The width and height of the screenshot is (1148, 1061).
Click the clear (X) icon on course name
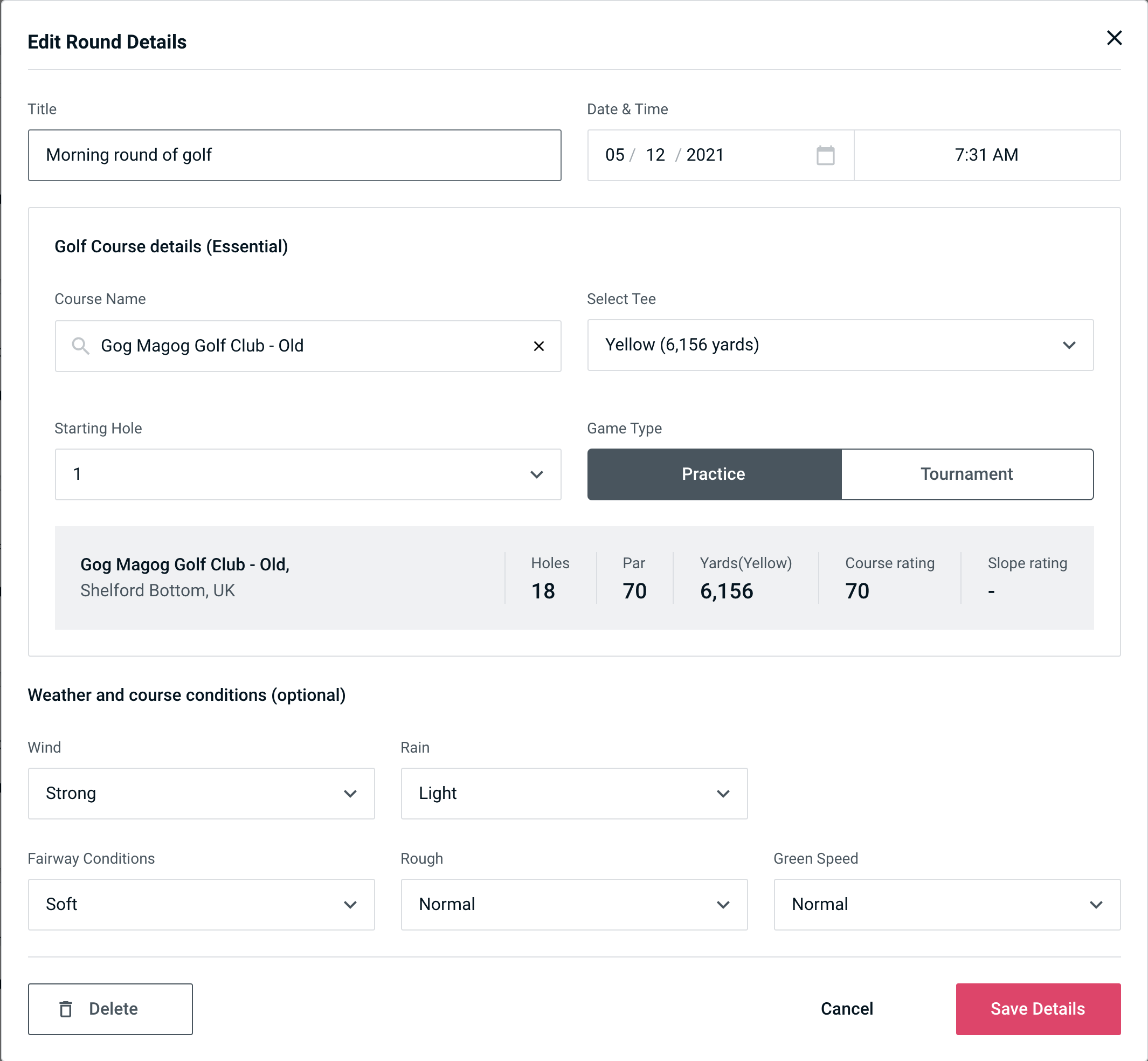(539, 345)
